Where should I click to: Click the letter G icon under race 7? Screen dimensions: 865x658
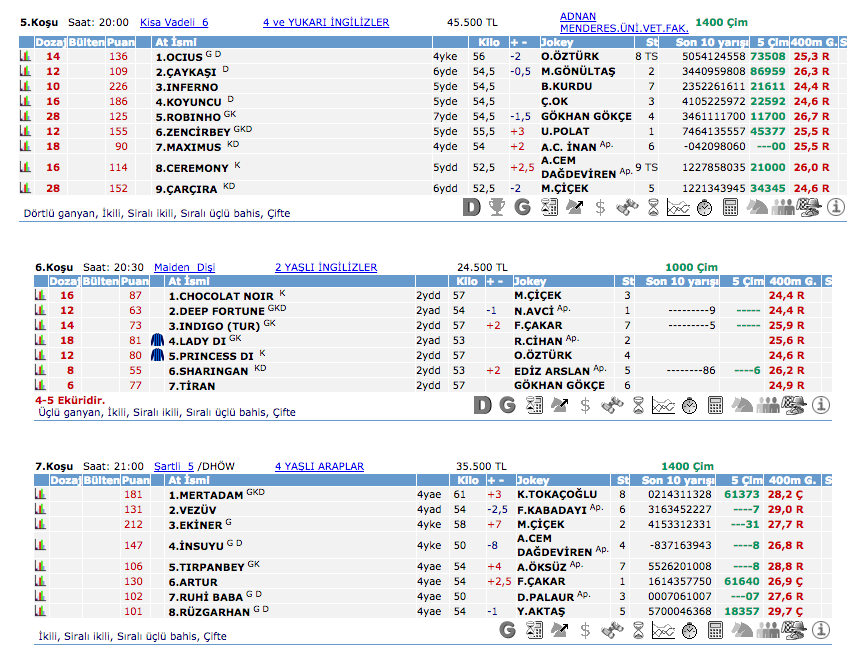pyautogui.click(x=509, y=629)
